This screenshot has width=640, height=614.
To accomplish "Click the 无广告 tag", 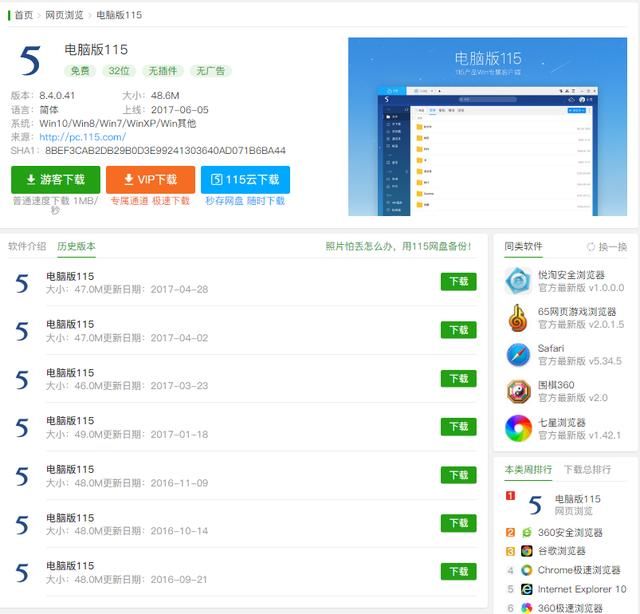I will coord(211,71).
